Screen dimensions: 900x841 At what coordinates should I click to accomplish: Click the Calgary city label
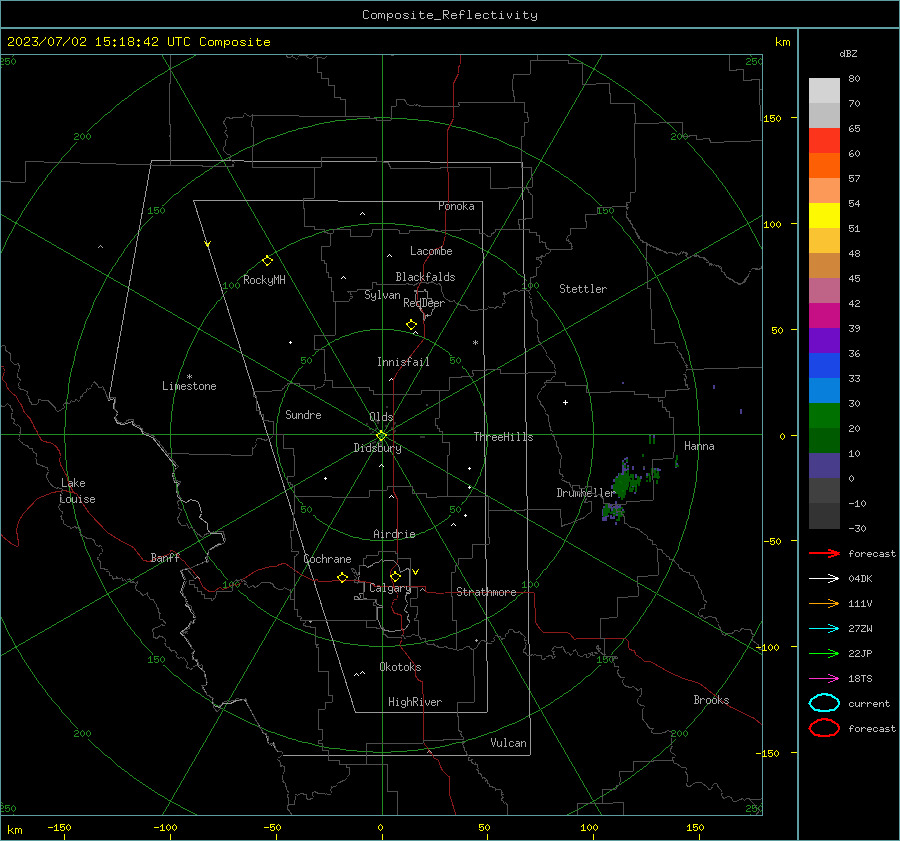tap(390, 588)
